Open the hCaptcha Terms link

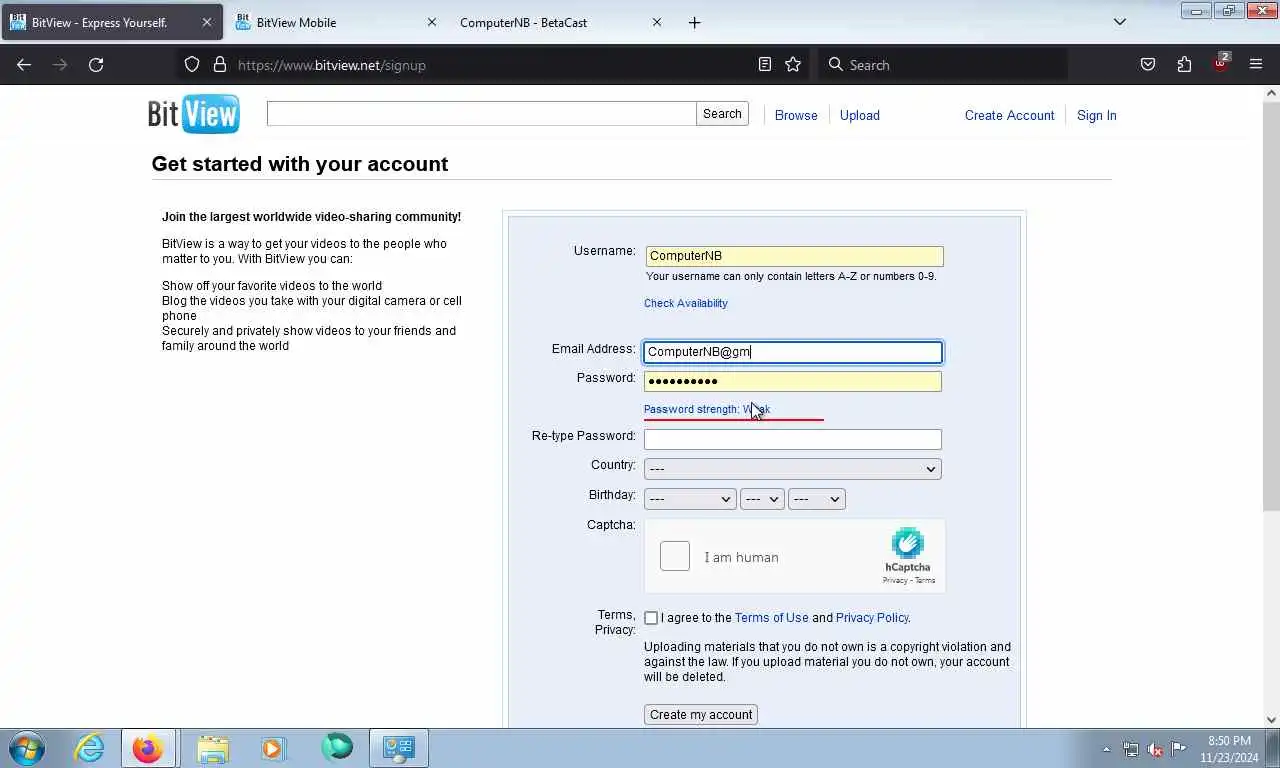[x=925, y=580]
